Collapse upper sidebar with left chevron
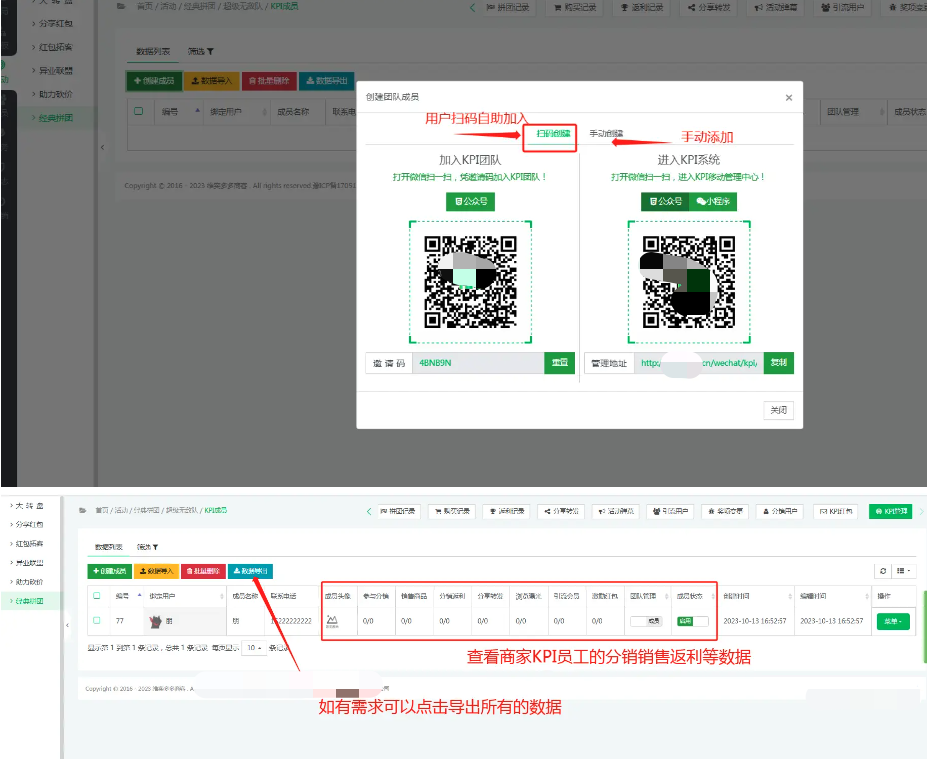This screenshot has width=935, height=759. [102, 147]
